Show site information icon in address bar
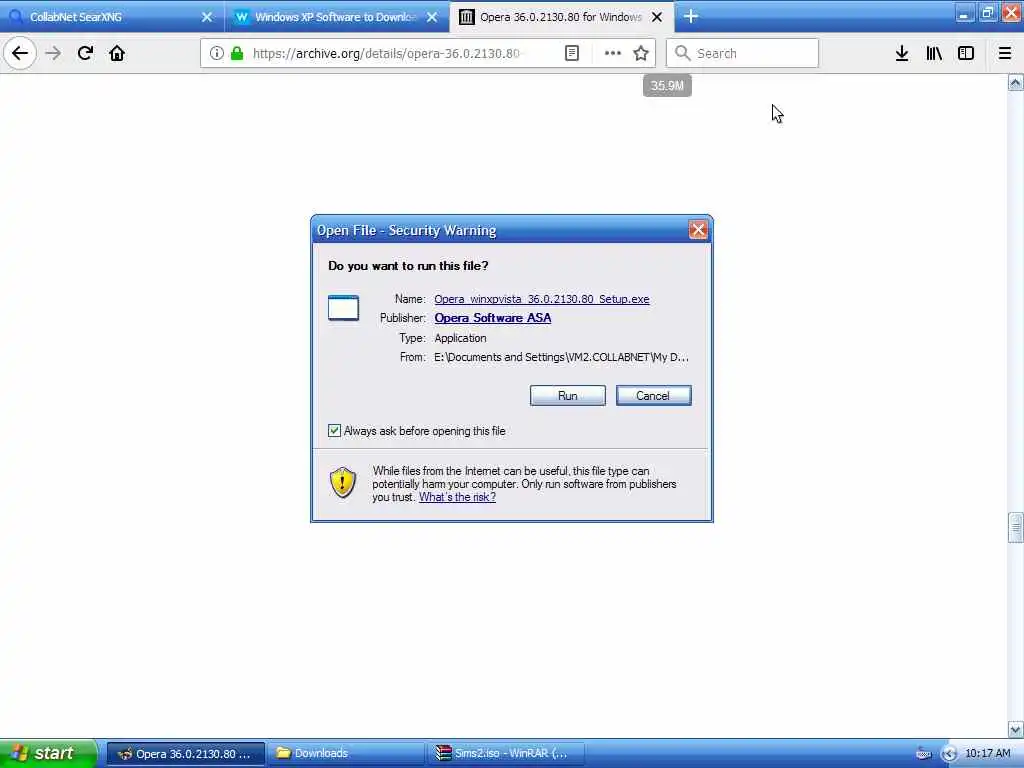This screenshot has height=768, width=1024. point(217,54)
